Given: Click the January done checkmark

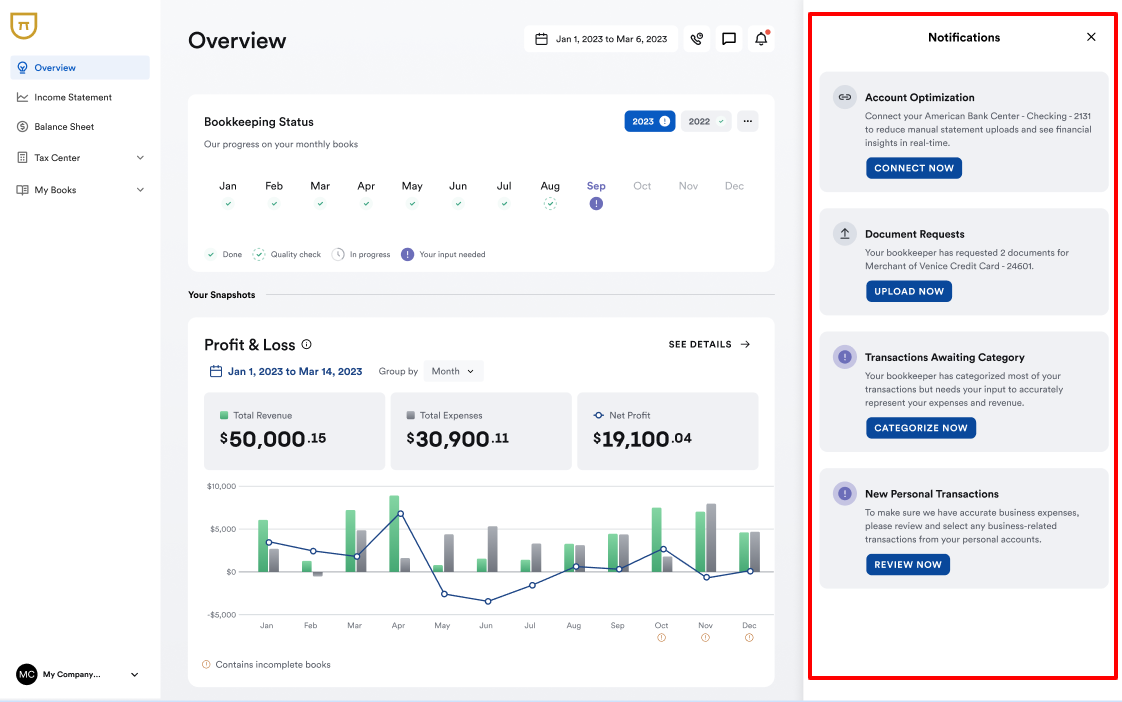Looking at the screenshot, I should [228, 204].
